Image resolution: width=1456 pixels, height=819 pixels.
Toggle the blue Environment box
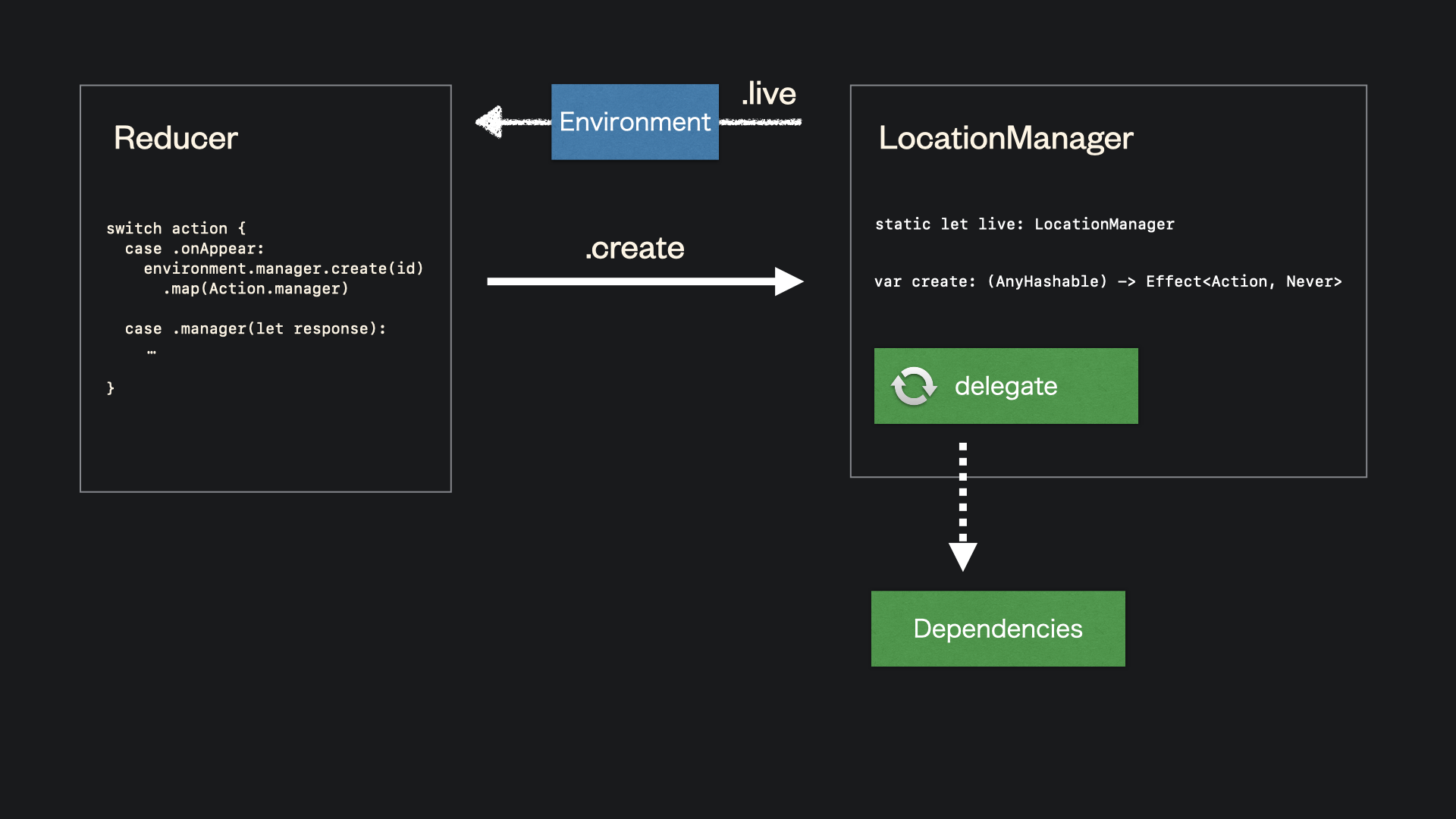pos(635,121)
